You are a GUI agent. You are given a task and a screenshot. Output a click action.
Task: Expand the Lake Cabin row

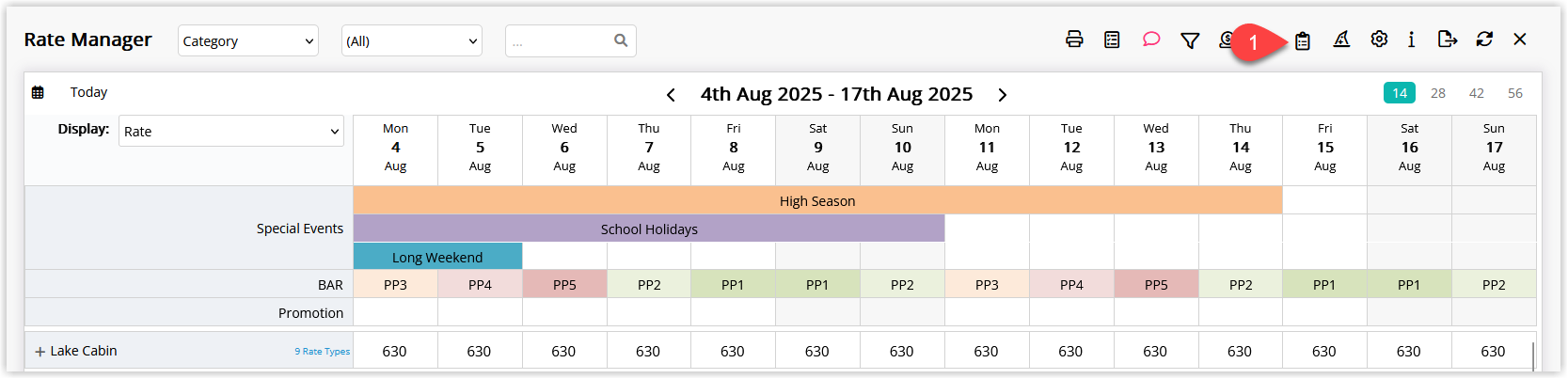pos(40,352)
